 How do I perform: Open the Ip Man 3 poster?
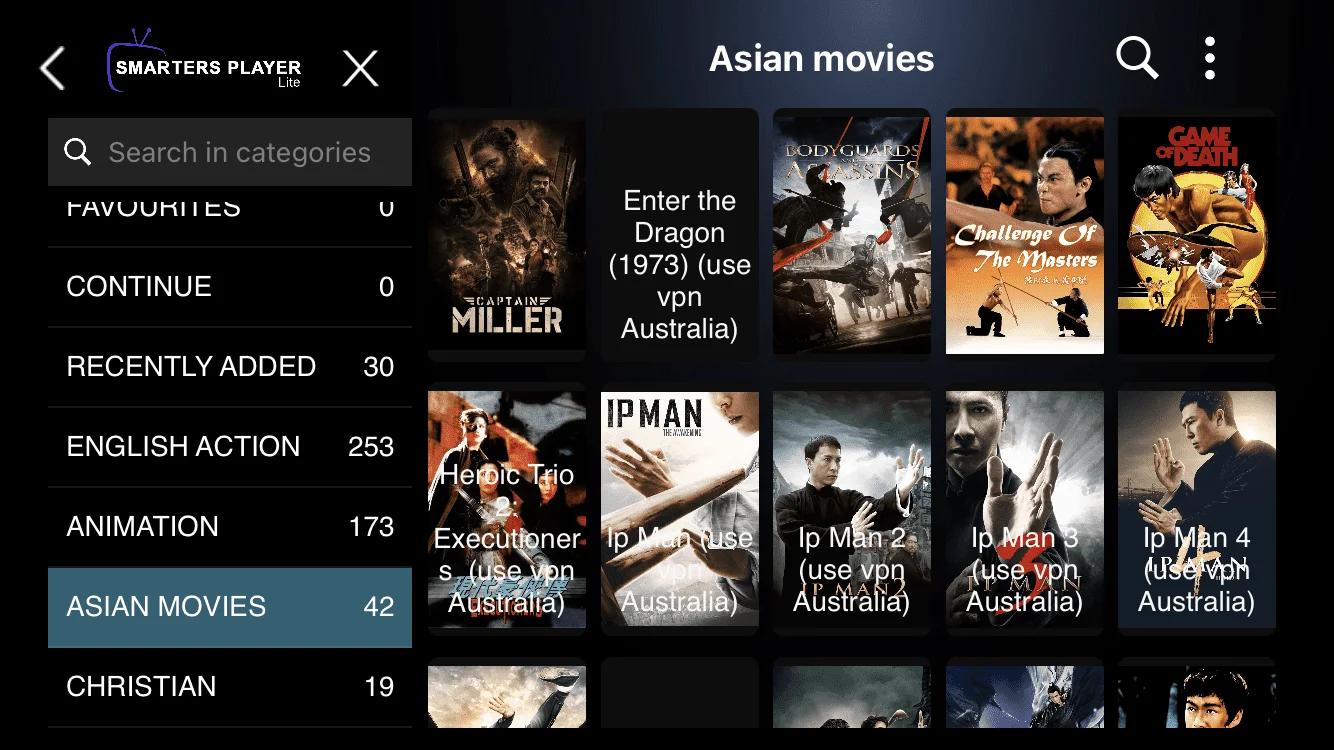(x=1025, y=510)
